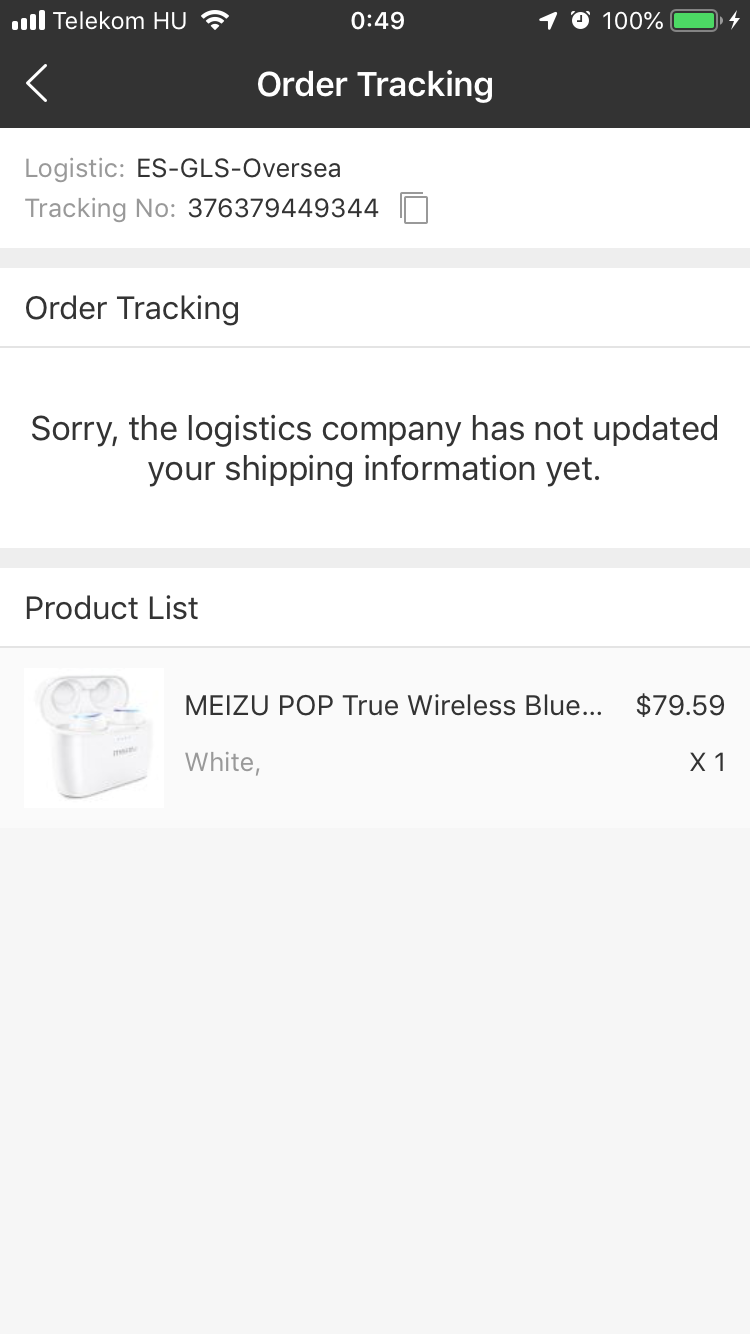Open the MEIZU POP earbuds thumbnail
The height and width of the screenshot is (1334, 750).
click(94, 737)
